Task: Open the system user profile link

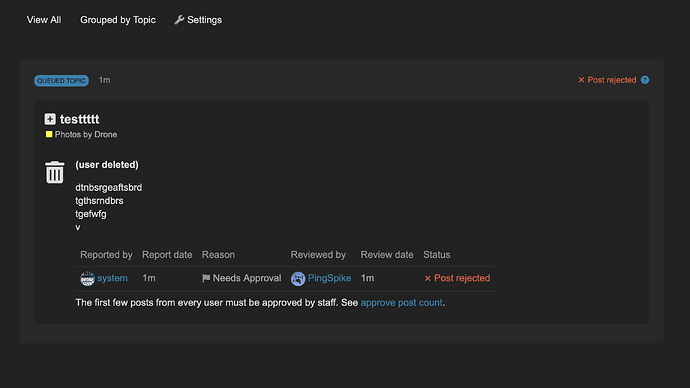Action: pos(112,278)
